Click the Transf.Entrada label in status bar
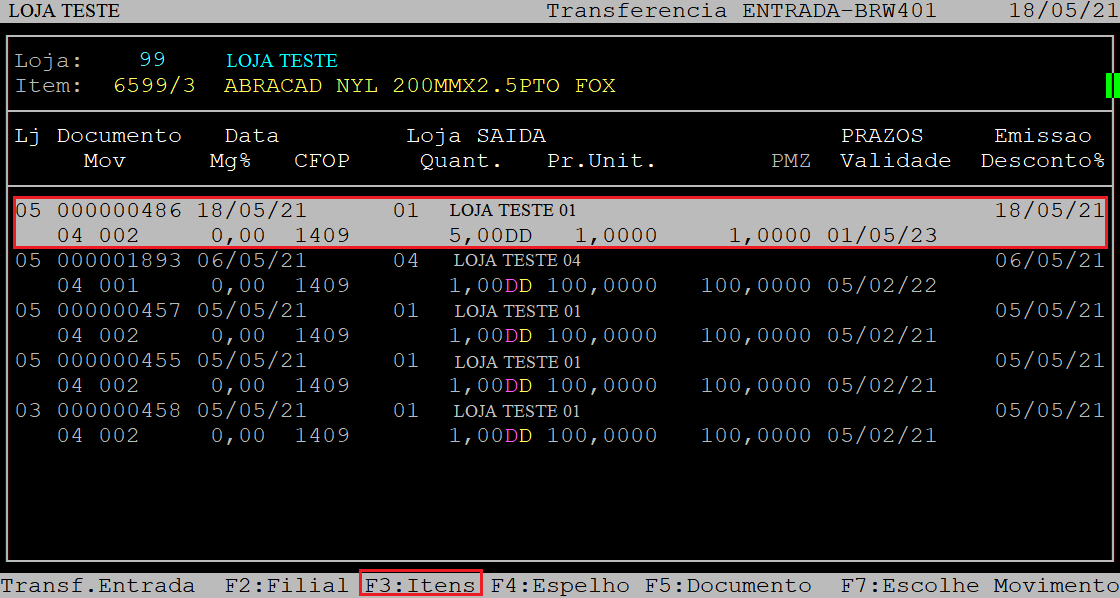Screen dimensions: 1120x598 tap(98, 585)
